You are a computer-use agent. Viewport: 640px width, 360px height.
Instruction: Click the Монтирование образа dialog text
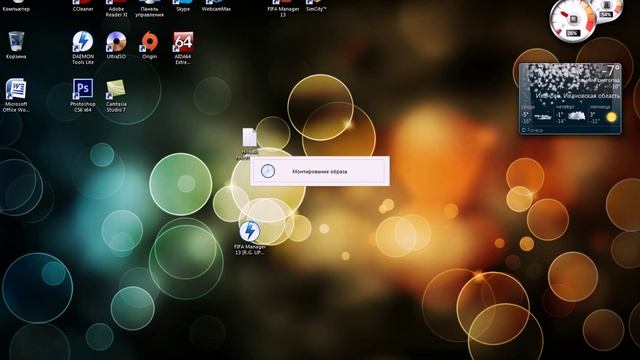pos(320,172)
